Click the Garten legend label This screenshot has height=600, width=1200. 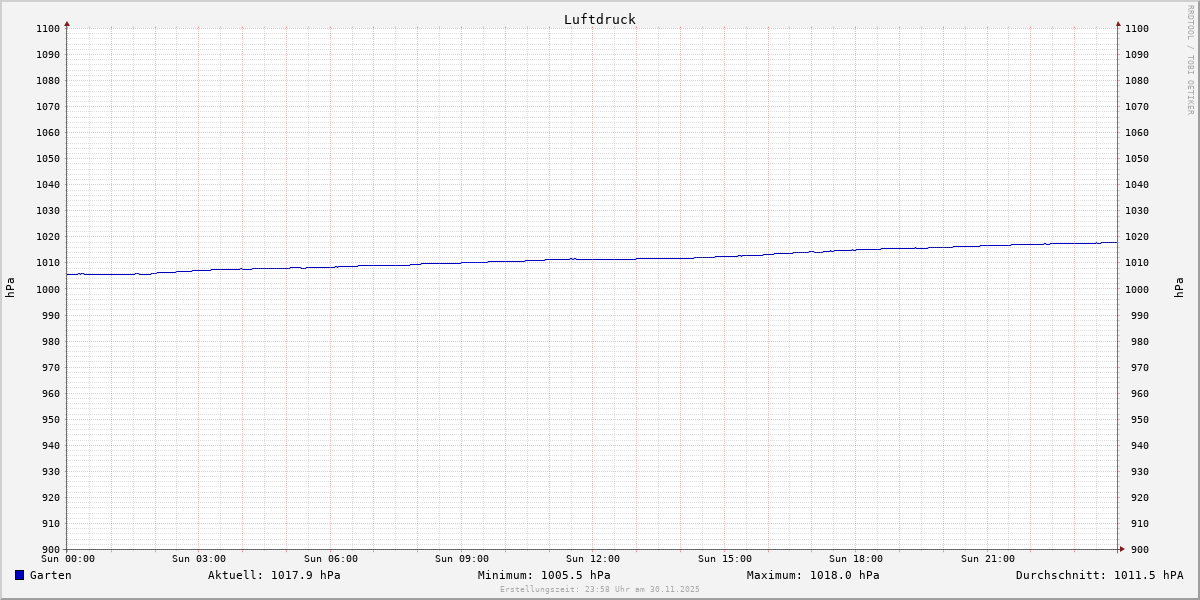50,575
